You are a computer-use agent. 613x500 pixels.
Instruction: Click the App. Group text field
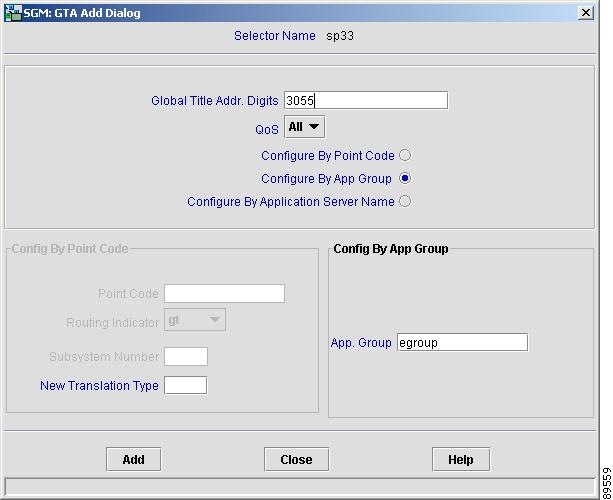462,342
